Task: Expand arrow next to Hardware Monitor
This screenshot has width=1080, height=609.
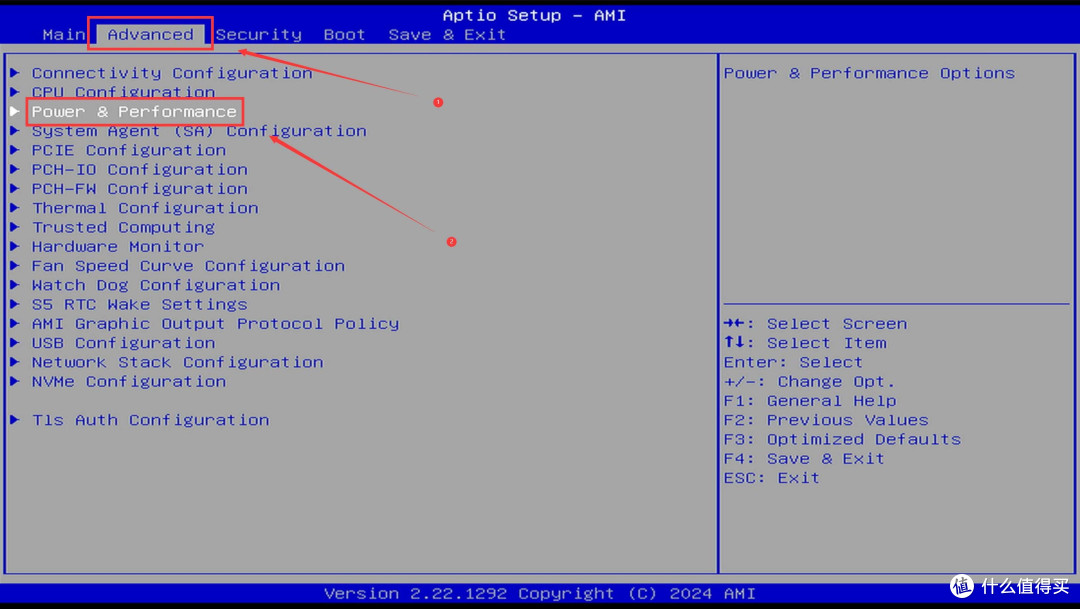Action: [15, 246]
